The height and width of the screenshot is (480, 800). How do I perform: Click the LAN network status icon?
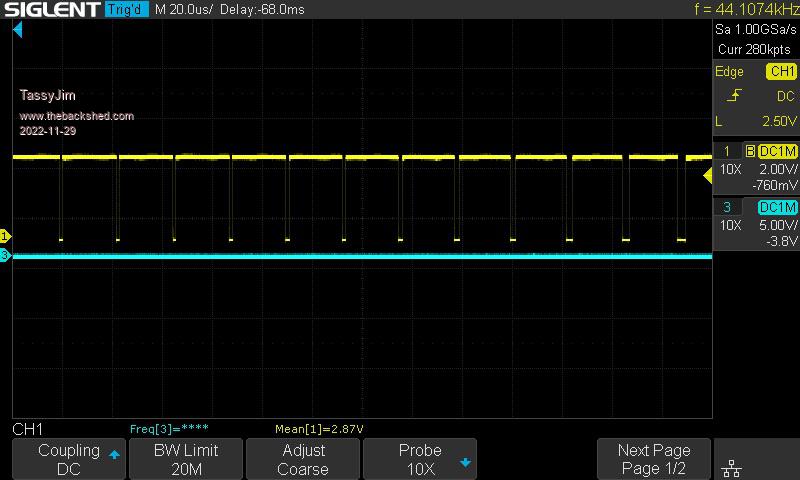click(x=731, y=468)
